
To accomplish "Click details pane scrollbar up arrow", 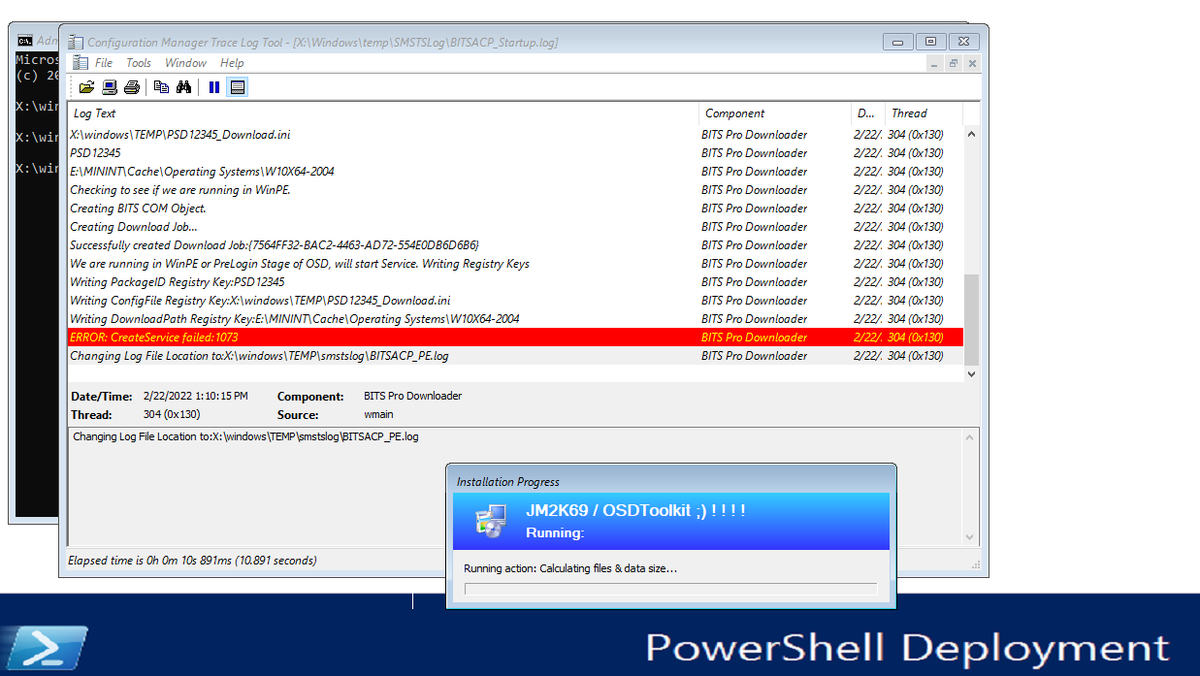I will (970, 437).
